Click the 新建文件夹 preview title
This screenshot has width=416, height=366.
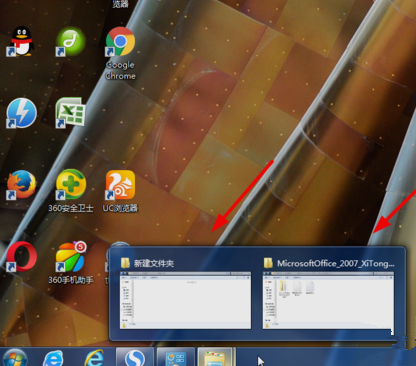154,263
